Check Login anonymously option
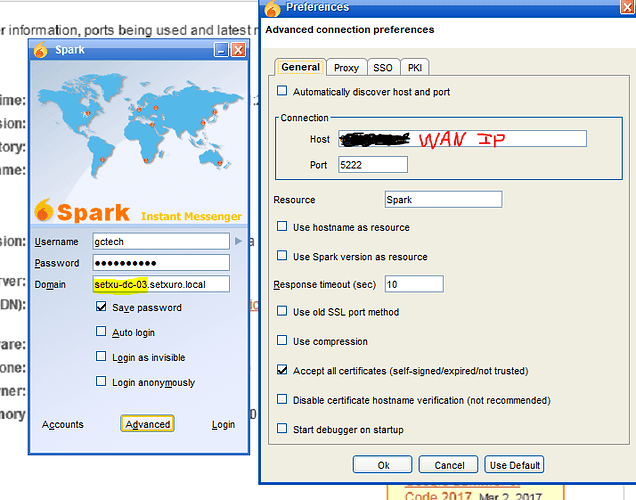This screenshot has height=500, width=636. (101, 382)
